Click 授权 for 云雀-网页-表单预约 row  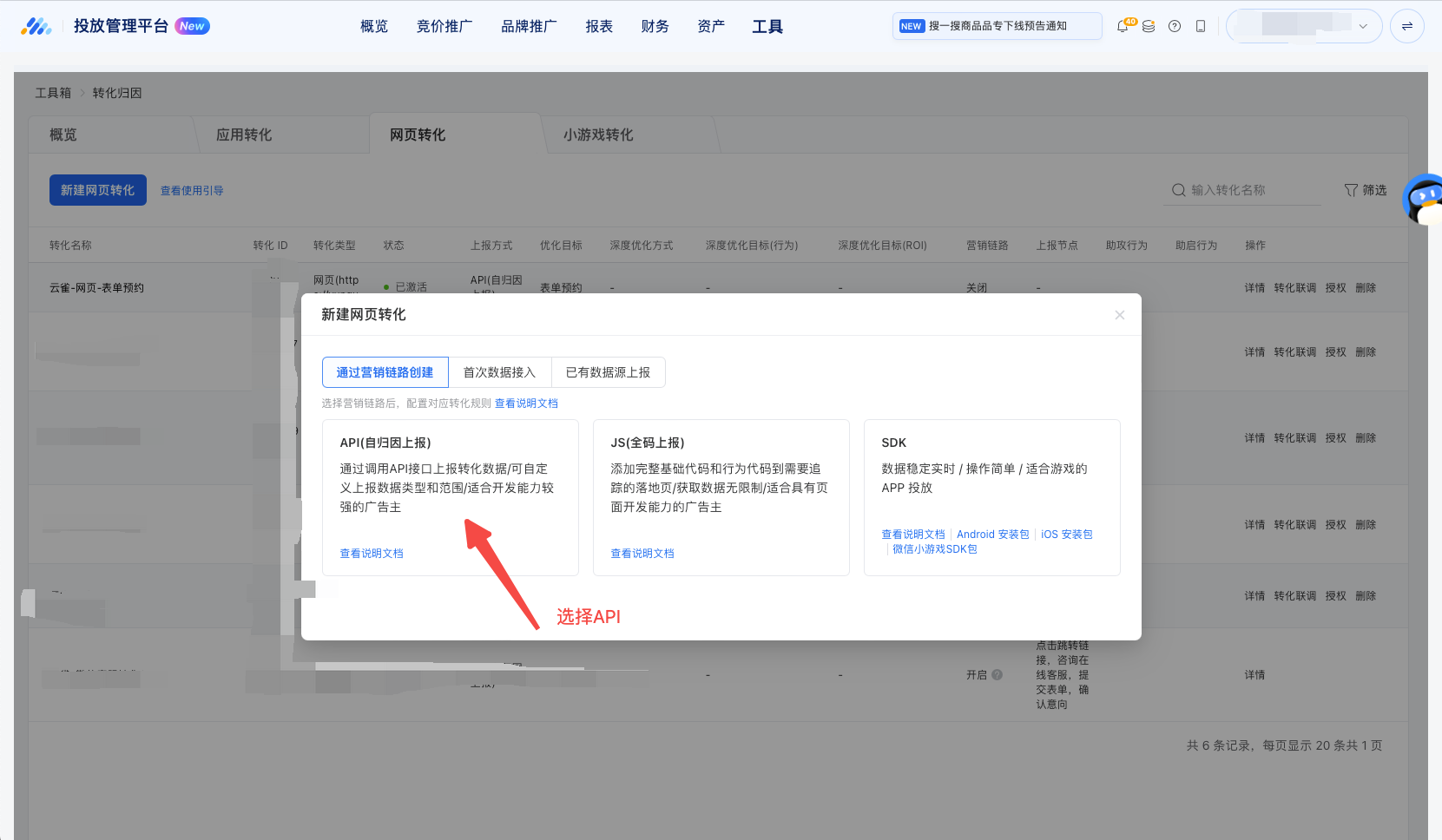tap(1336, 288)
